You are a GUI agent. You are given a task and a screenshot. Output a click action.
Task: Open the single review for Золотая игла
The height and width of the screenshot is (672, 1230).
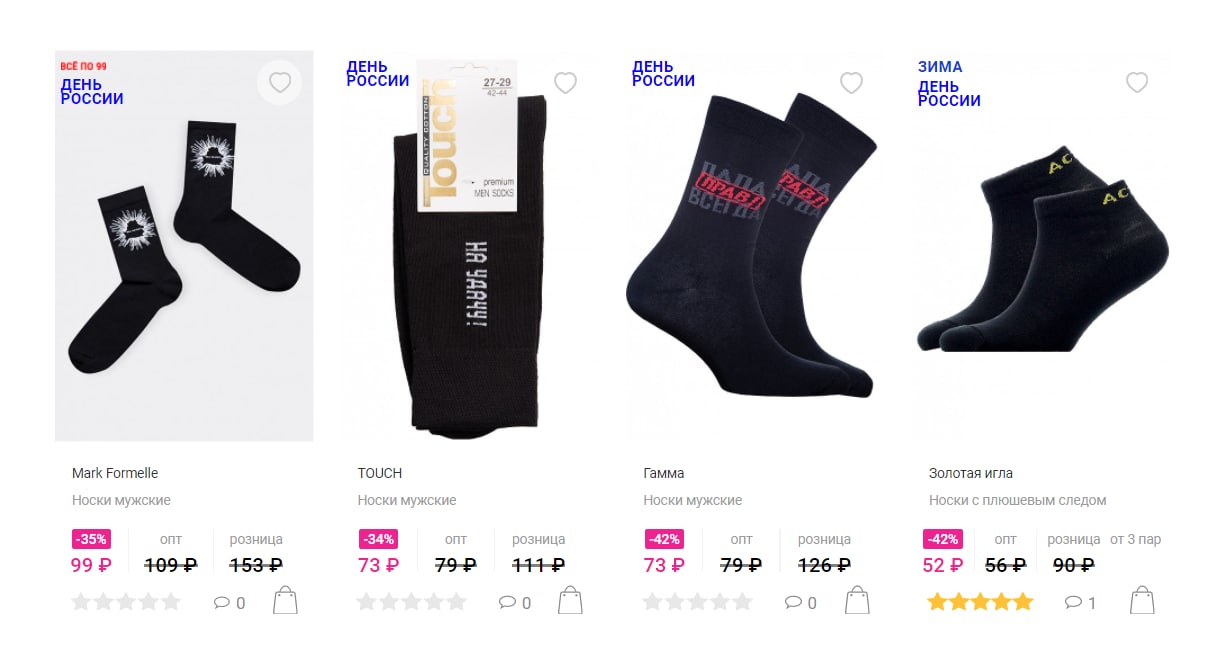pos(1081,603)
